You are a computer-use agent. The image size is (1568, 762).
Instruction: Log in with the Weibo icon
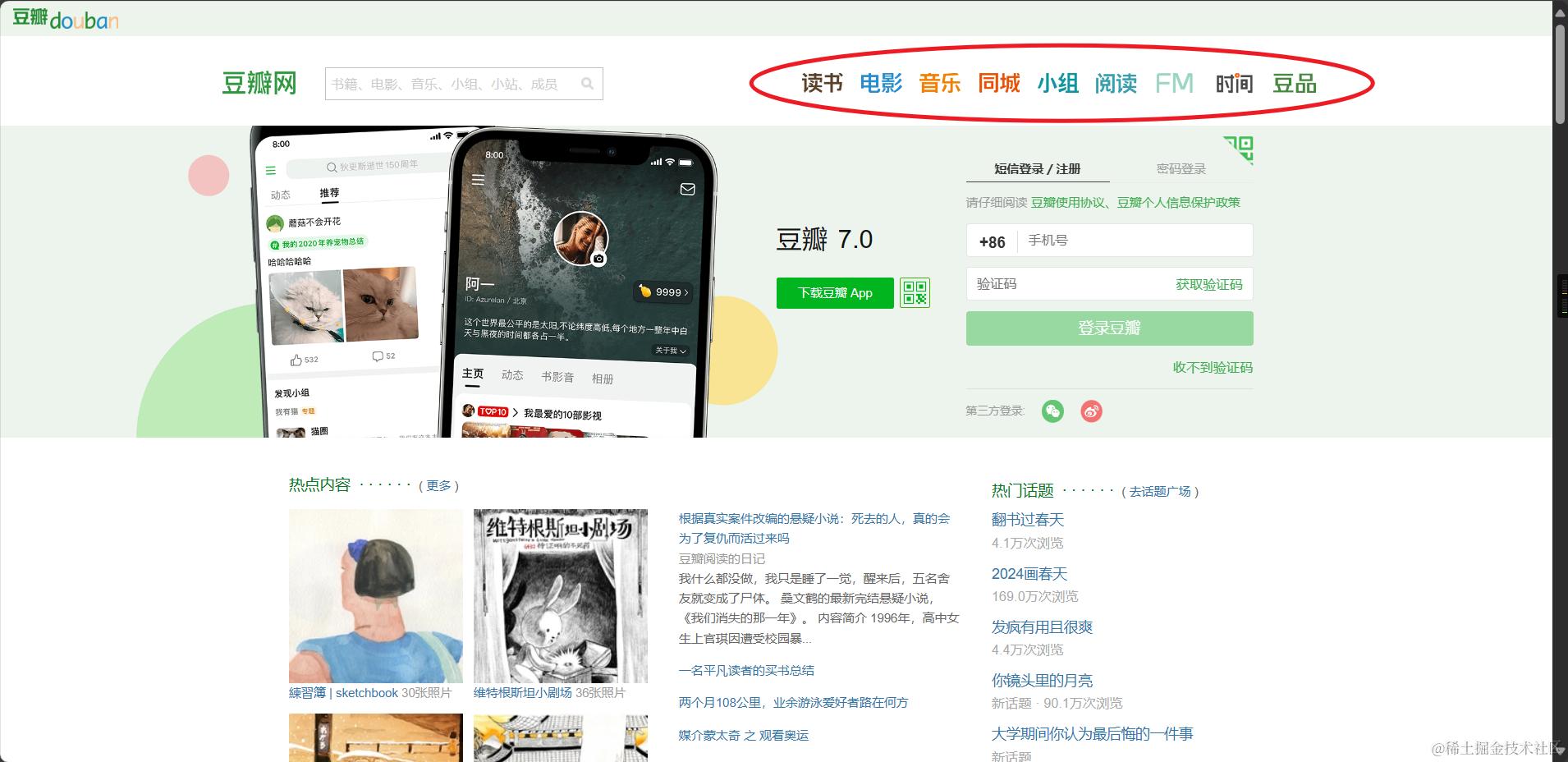pos(1091,411)
